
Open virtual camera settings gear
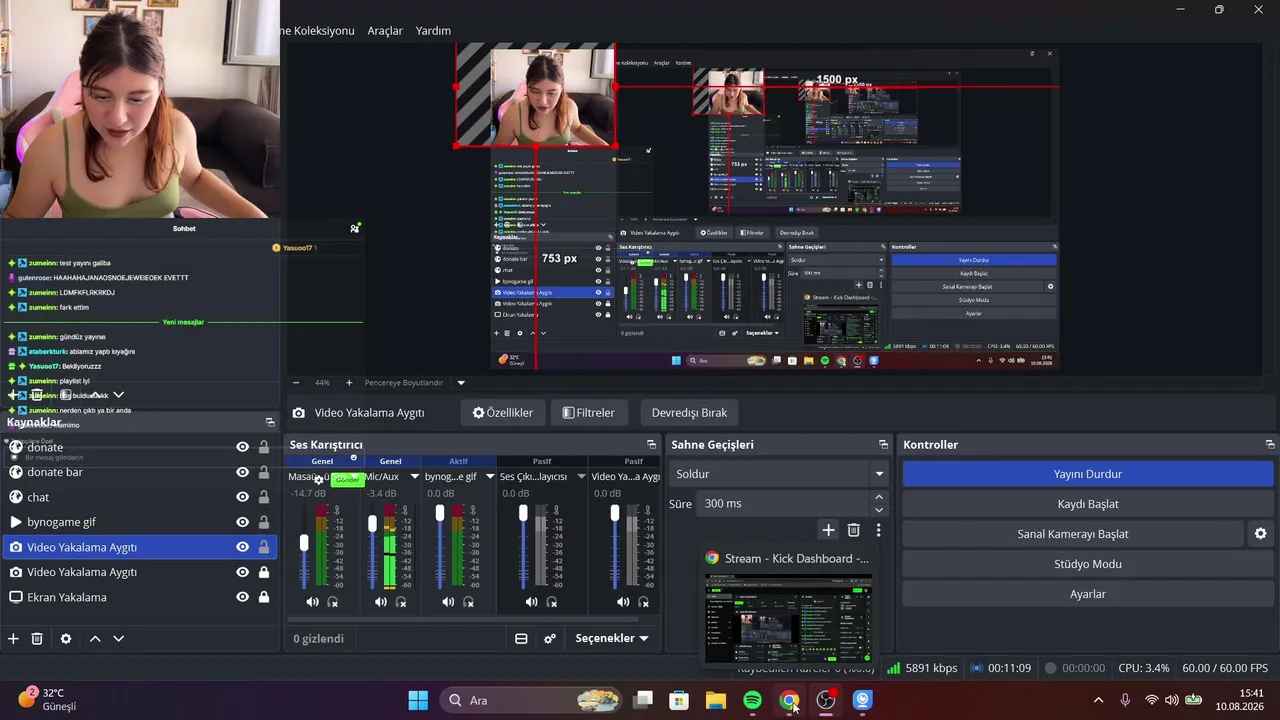coord(1260,534)
